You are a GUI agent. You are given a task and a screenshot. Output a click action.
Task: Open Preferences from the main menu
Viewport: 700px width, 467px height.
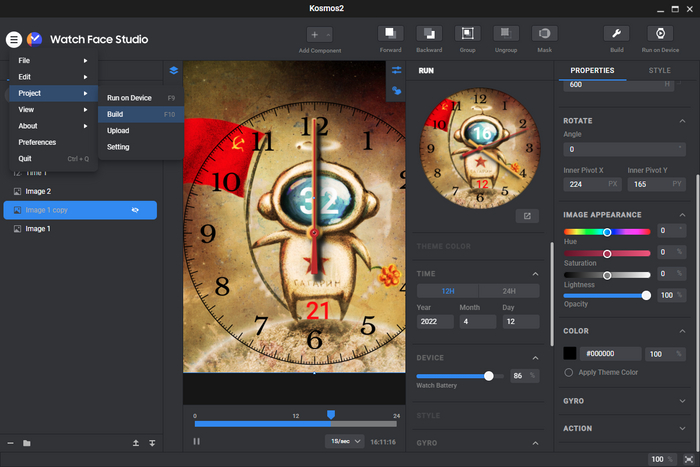[x=37, y=142]
